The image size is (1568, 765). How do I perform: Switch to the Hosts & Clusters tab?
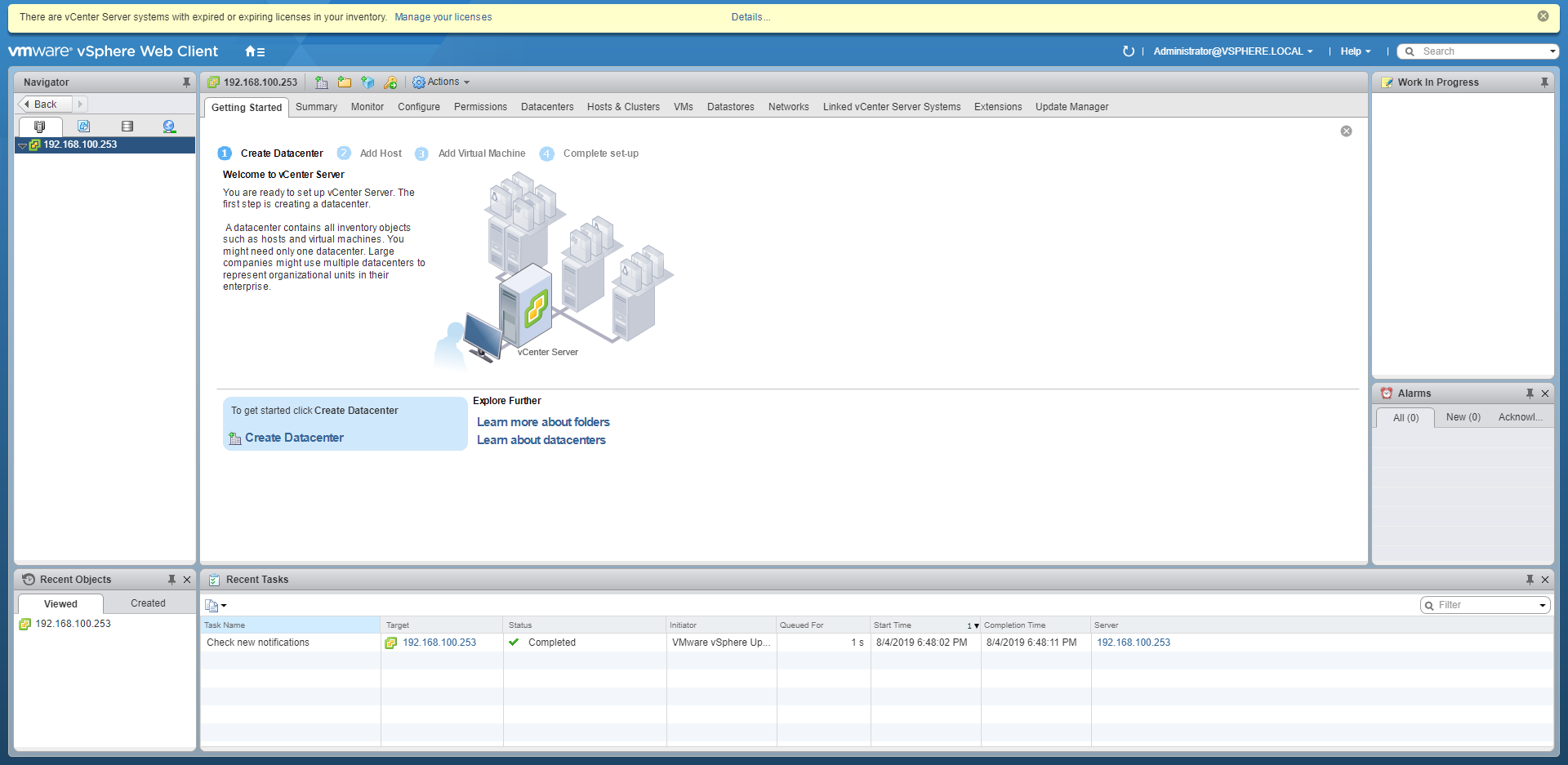(623, 107)
